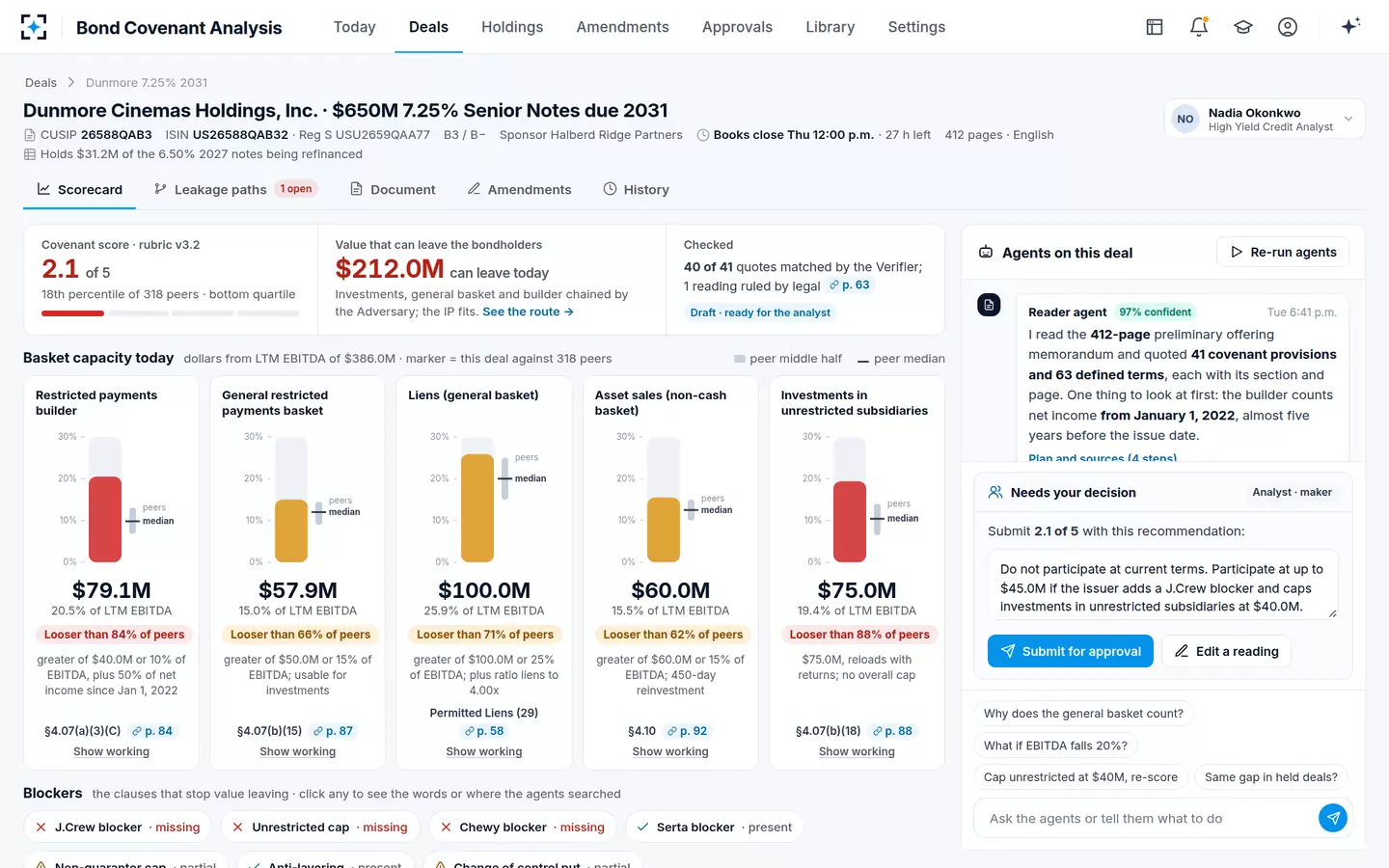This screenshot has height=868, width=1389.
Task: Show working for Liens general basket
Action: point(484,751)
